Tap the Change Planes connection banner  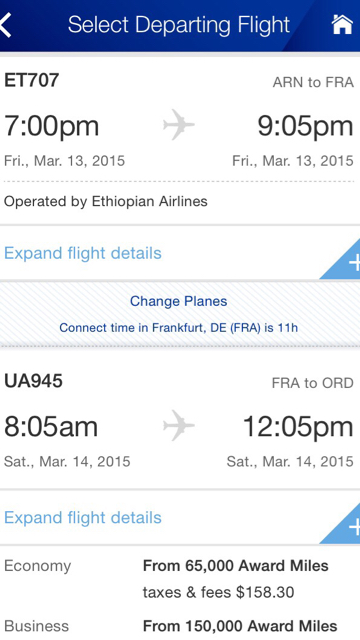(x=180, y=314)
